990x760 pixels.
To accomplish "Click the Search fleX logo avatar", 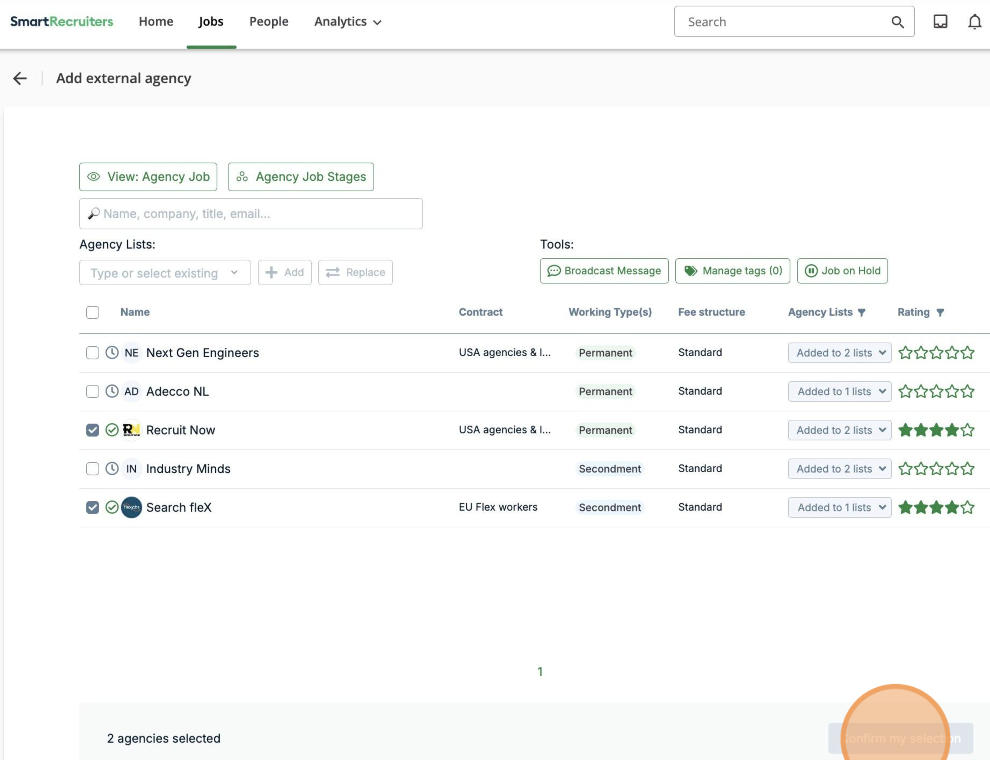I will 131,508.
